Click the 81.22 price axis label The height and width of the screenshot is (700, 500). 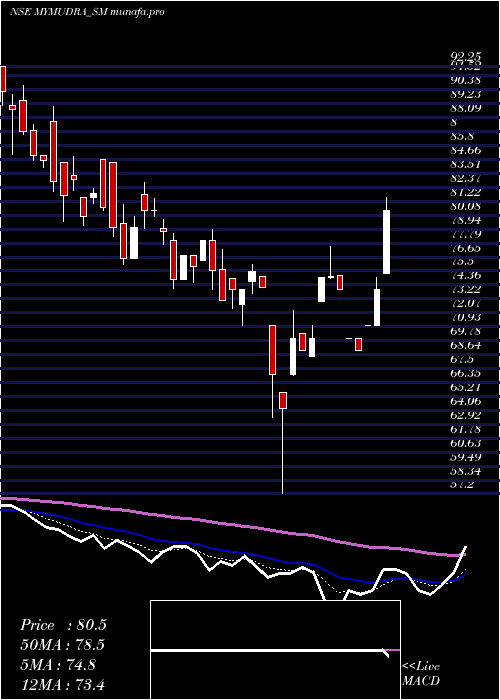point(465,192)
